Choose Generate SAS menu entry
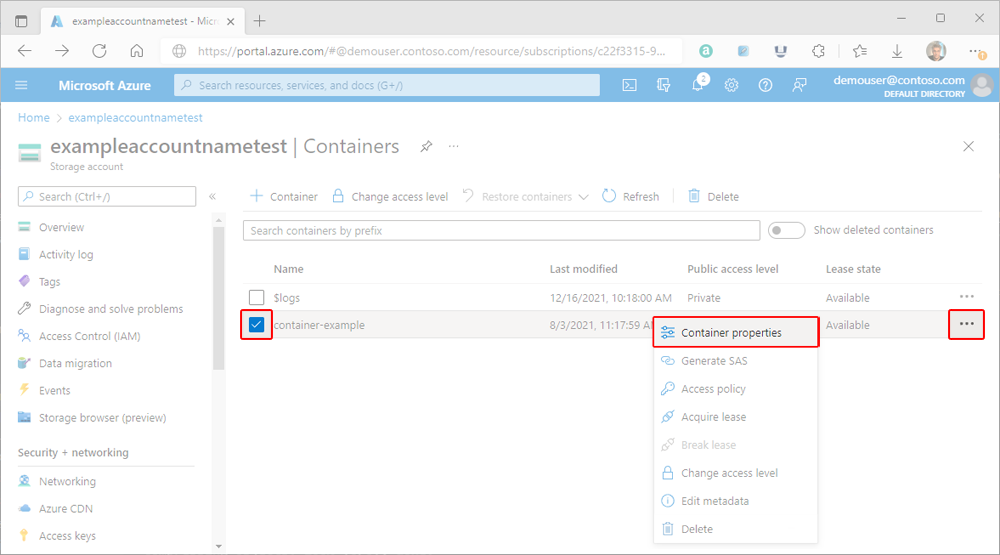Screen dimensions: 1000x555 pyautogui.click(x=713, y=361)
